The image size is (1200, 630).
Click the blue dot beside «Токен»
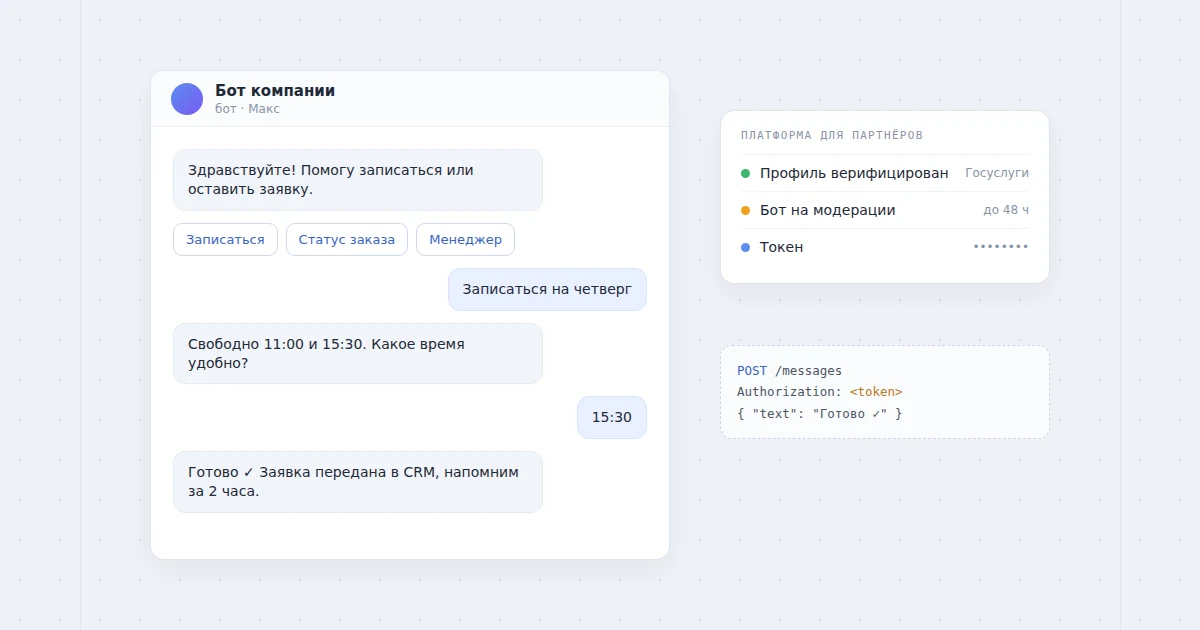(x=745, y=247)
